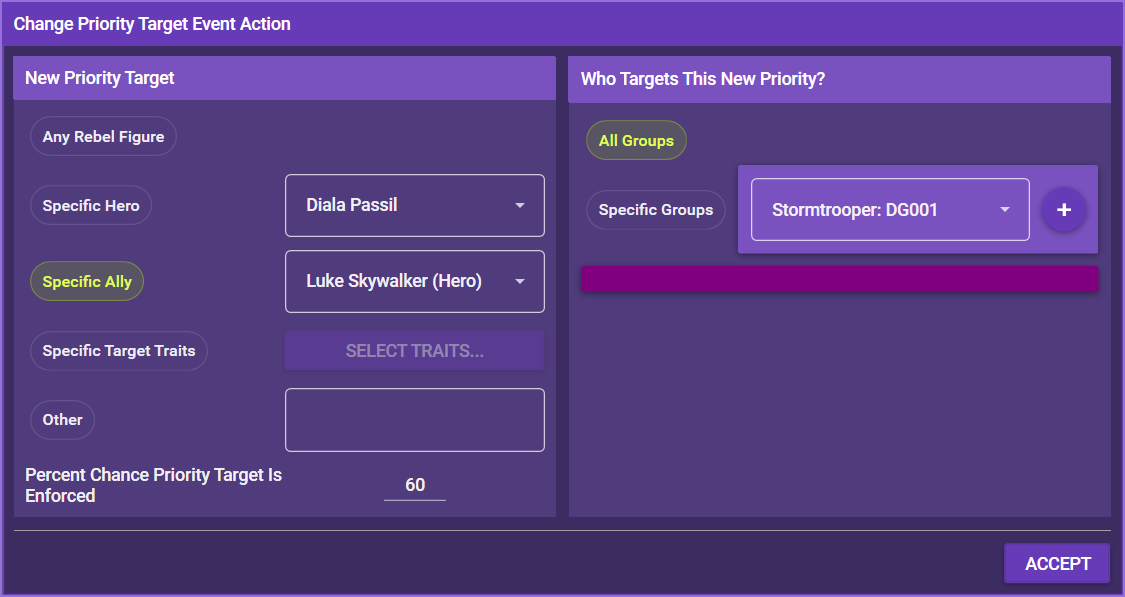Click the New Priority Target heading
Screen dimensions: 1125x597
click(100, 77)
